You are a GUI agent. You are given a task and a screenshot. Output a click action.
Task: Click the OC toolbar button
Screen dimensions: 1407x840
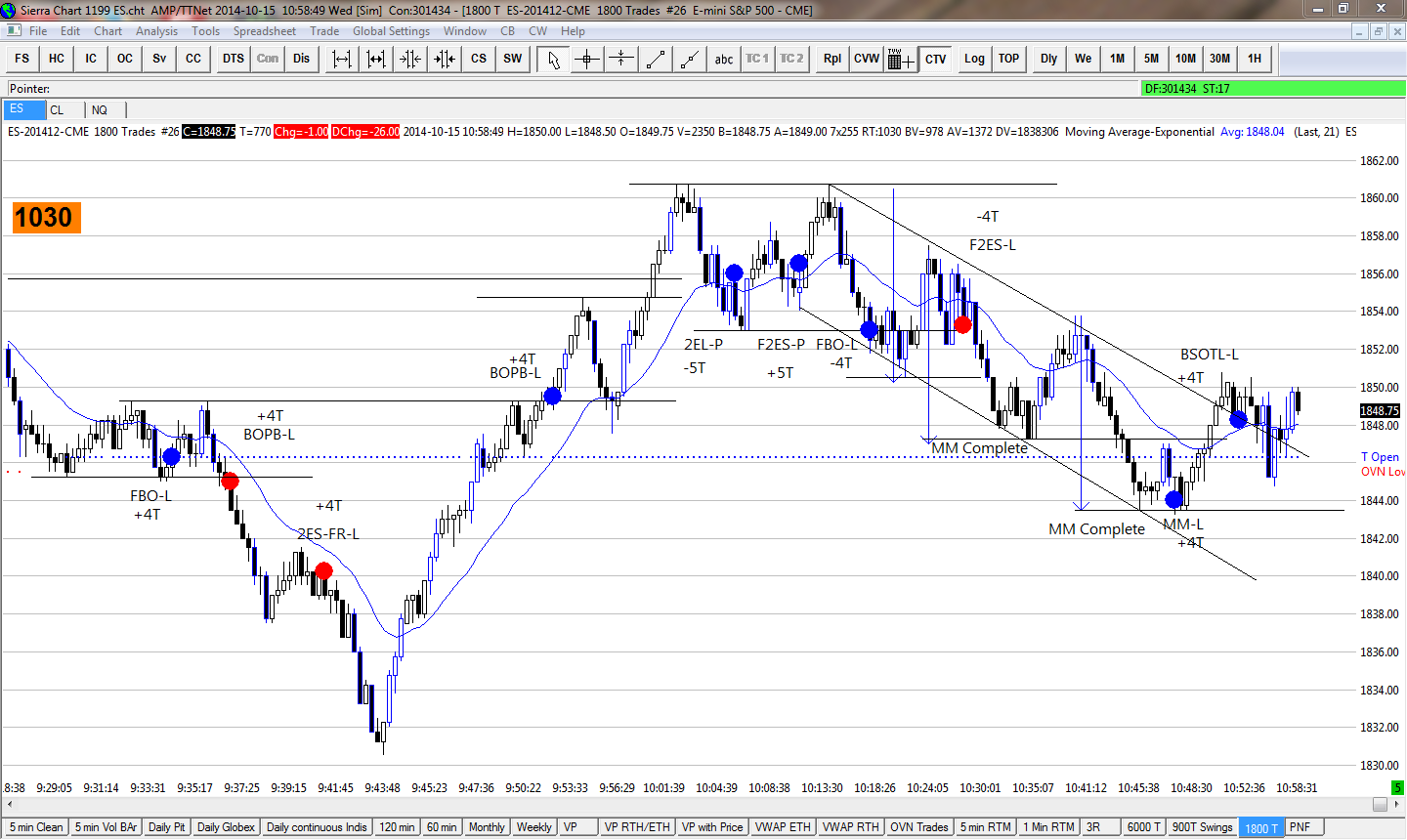[125, 59]
